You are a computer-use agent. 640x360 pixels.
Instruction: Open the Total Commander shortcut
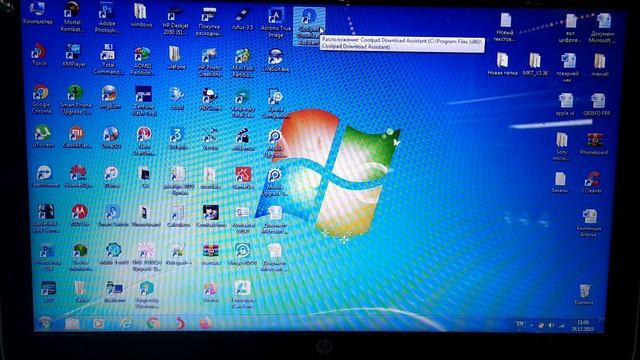108,59
